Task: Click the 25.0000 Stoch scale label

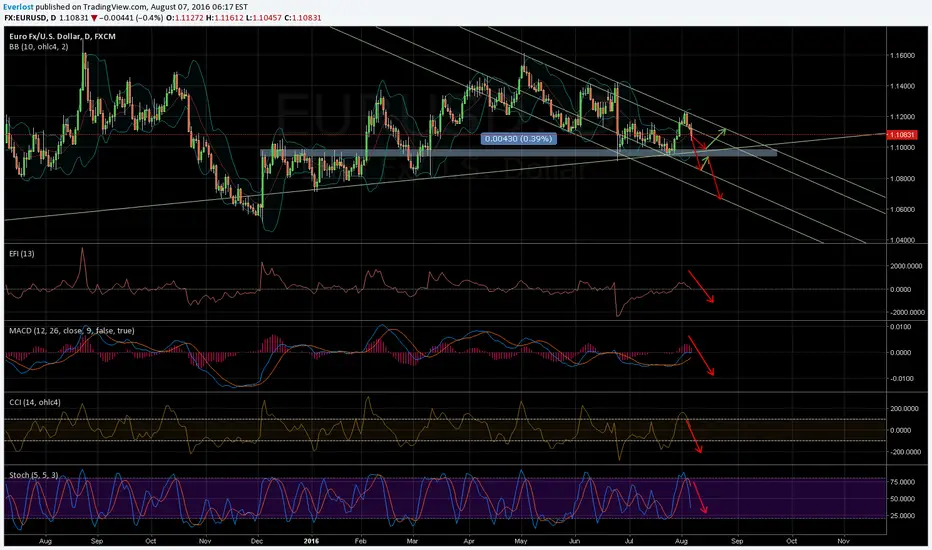Action: (x=902, y=516)
